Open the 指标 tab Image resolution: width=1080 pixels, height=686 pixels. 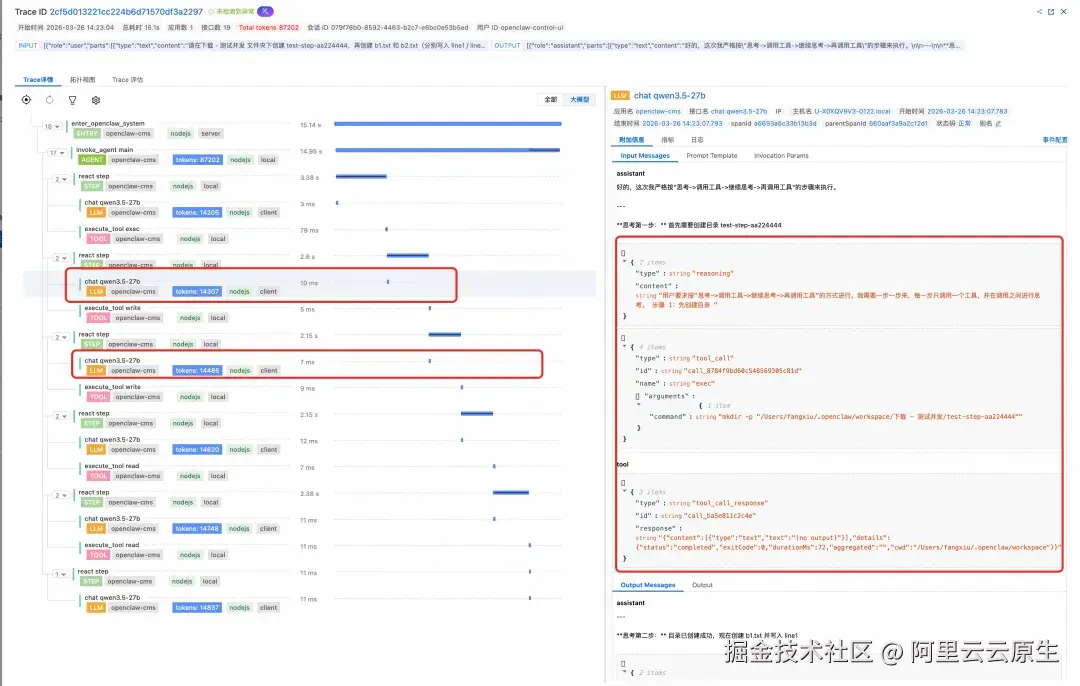point(667,140)
